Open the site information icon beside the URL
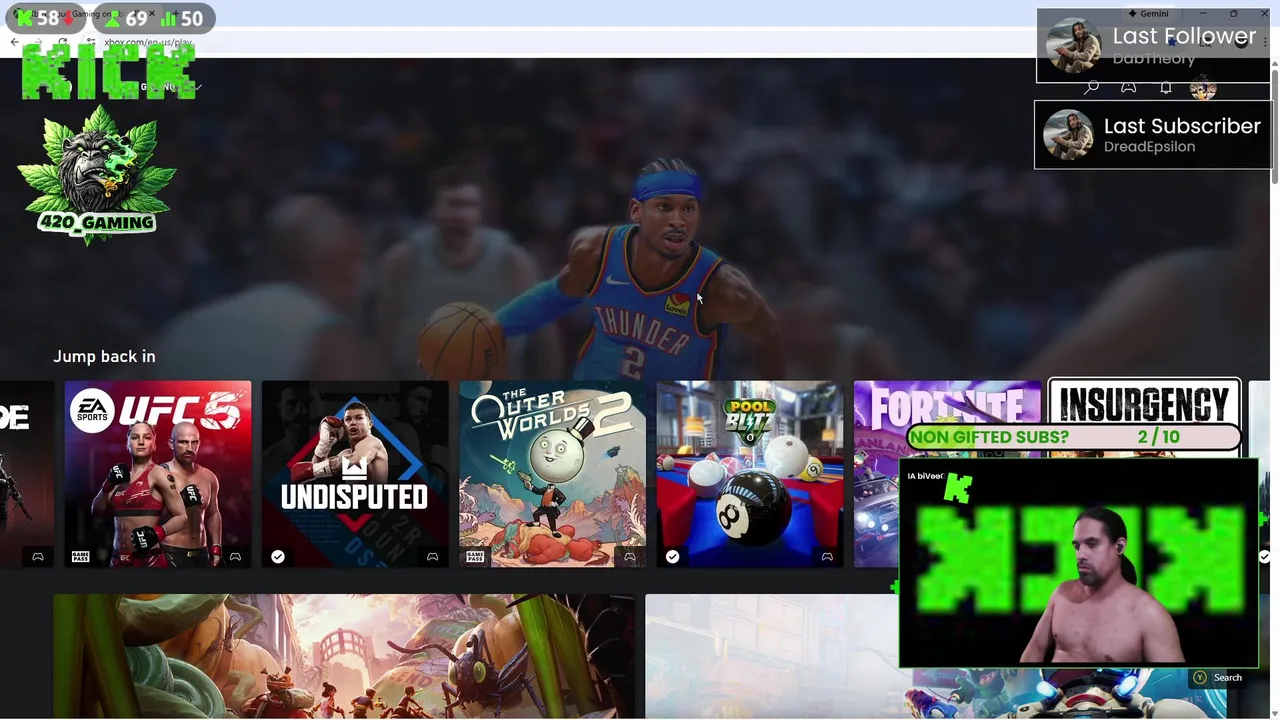 click(x=91, y=42)
